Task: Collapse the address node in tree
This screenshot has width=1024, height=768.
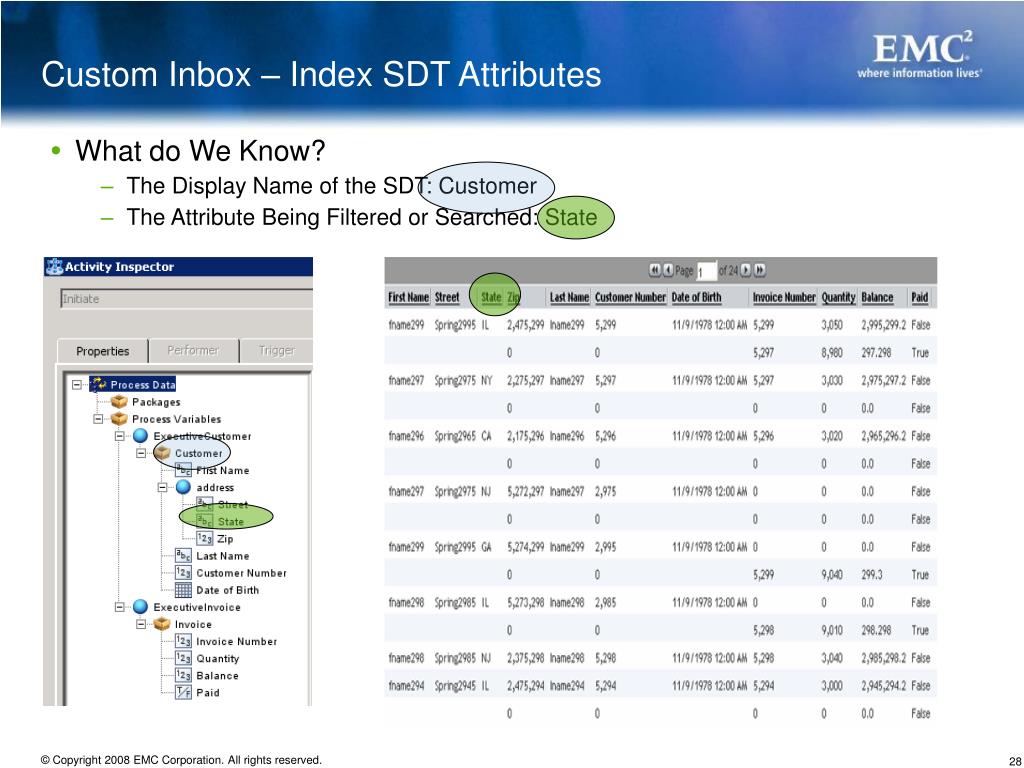Action: pos(161,488)
